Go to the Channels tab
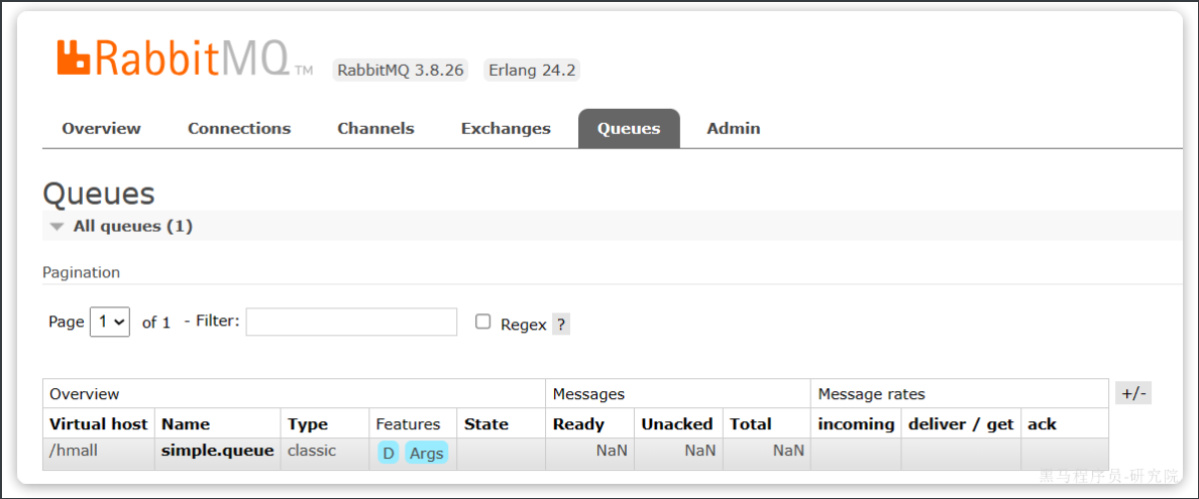This screenshot has width=1199, height=499. pos(375,128)
